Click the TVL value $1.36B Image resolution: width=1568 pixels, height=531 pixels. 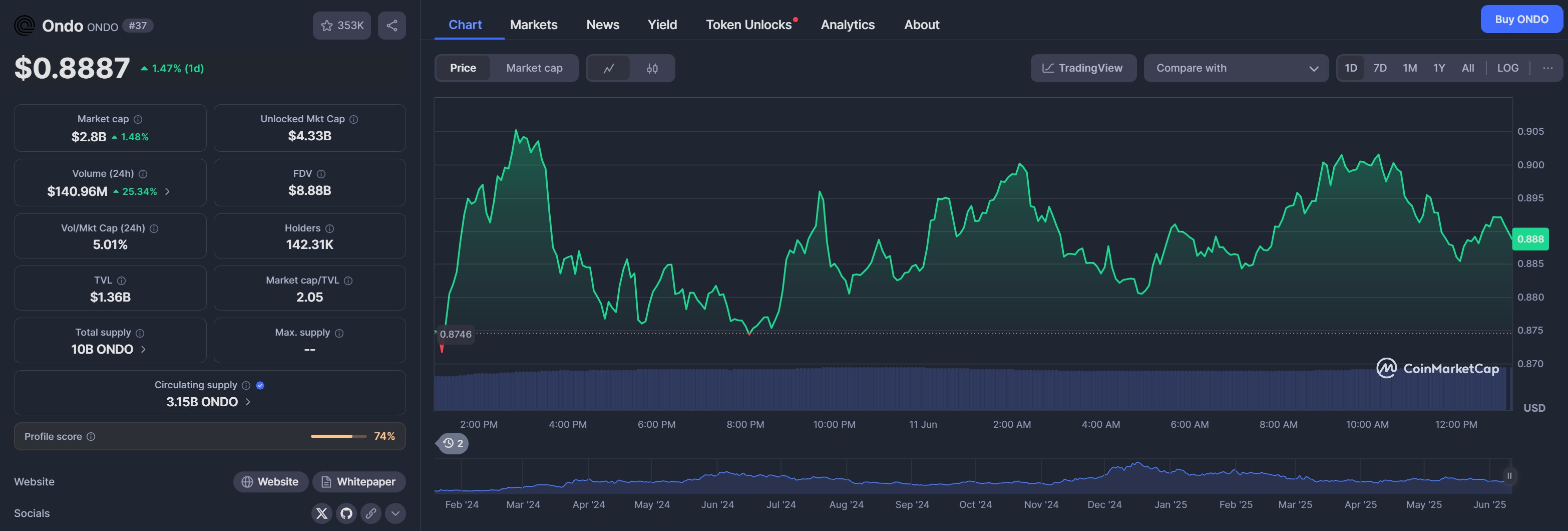click(x=110, y=297)
